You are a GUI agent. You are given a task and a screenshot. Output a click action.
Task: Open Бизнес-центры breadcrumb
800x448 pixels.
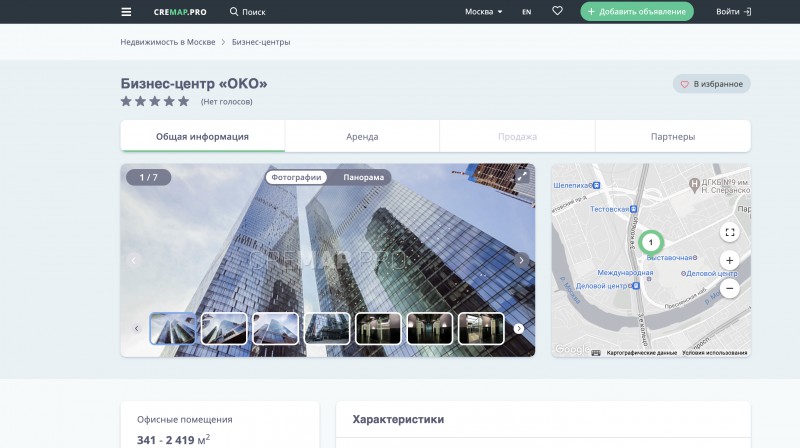[x=261, y=42]
